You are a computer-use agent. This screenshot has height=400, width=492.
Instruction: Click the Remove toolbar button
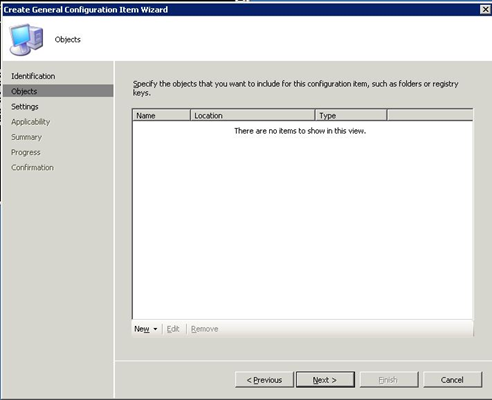(x=204, y=329)
